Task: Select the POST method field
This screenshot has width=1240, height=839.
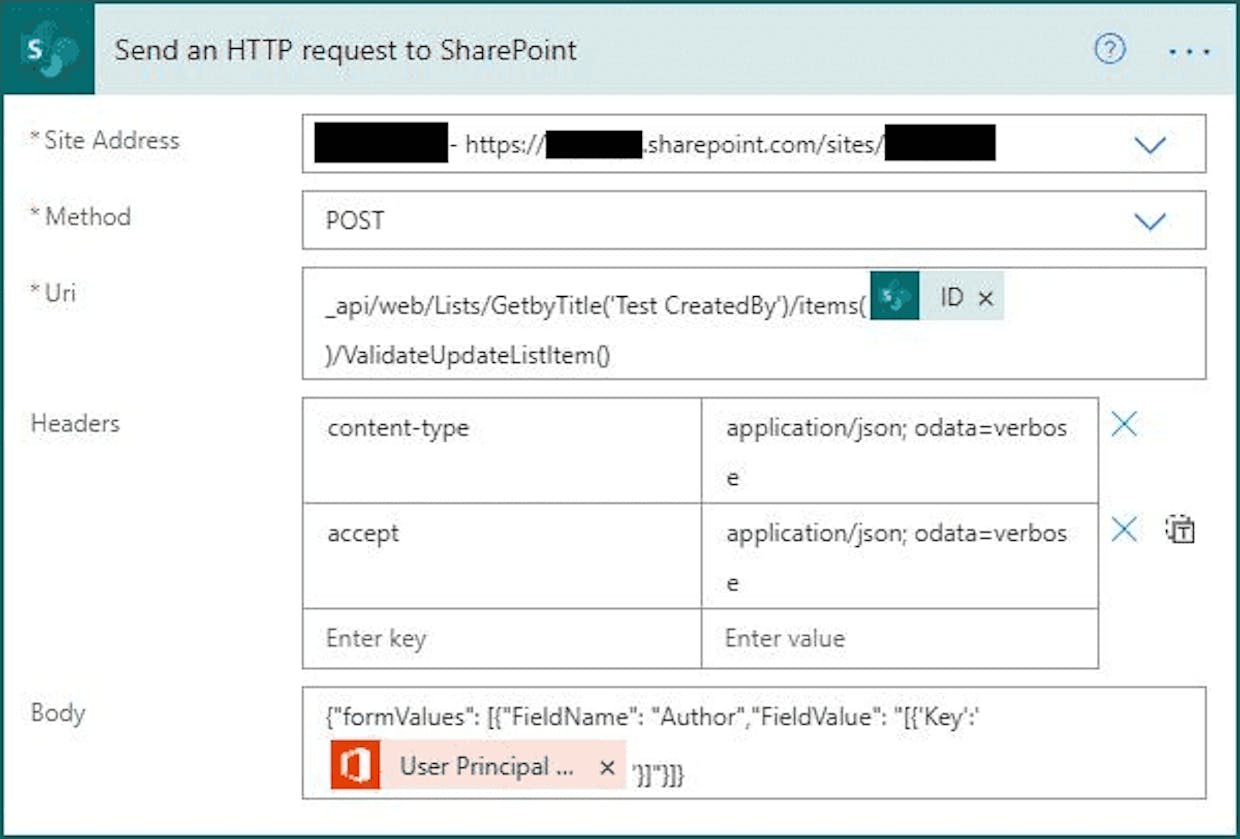Action: tap(754, 220)
